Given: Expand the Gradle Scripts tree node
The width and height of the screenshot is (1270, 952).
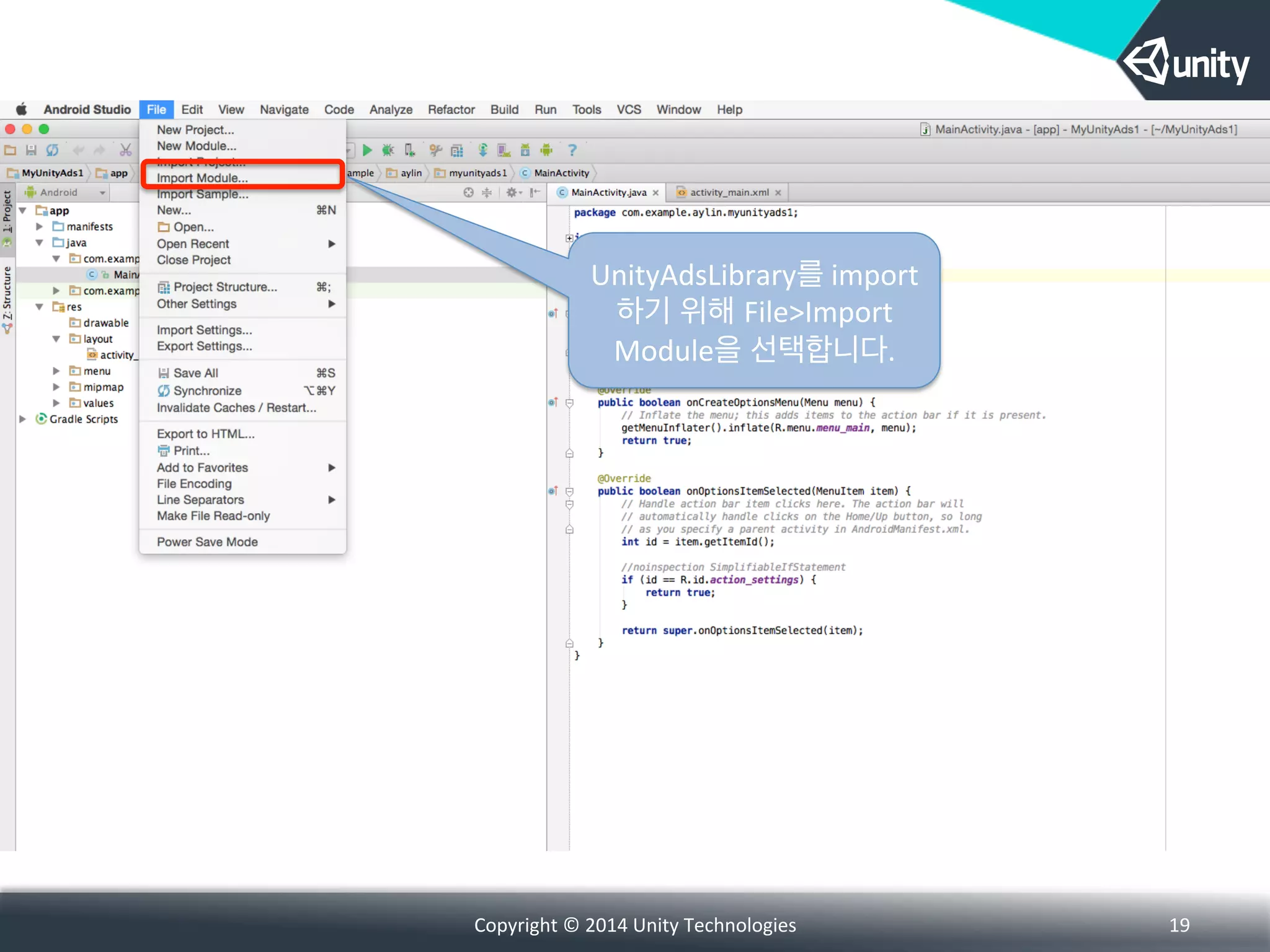Looking at the screenshot, I should pyautogui.click(x=23, y=419).
